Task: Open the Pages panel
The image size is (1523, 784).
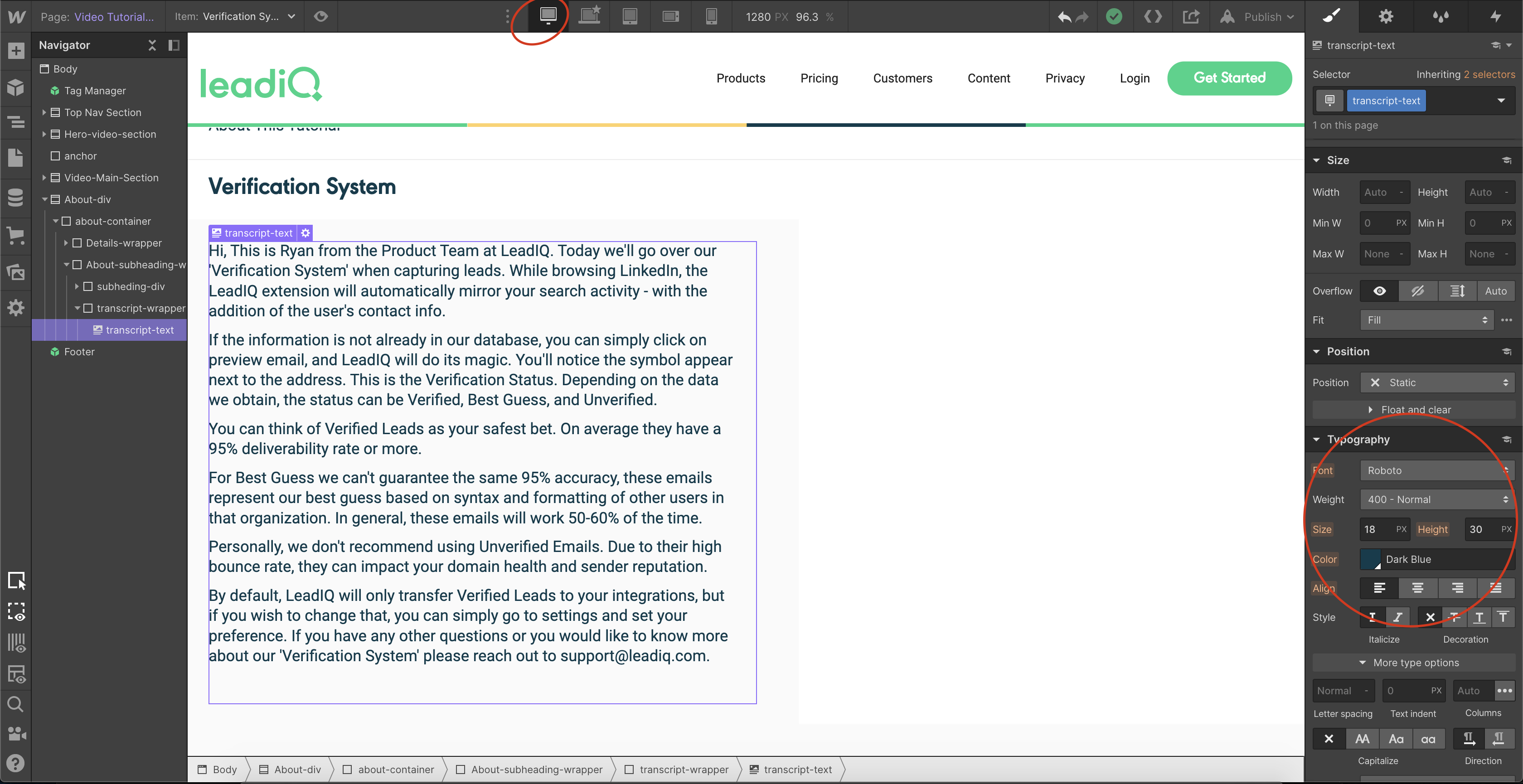Action: tap(16, 157)
